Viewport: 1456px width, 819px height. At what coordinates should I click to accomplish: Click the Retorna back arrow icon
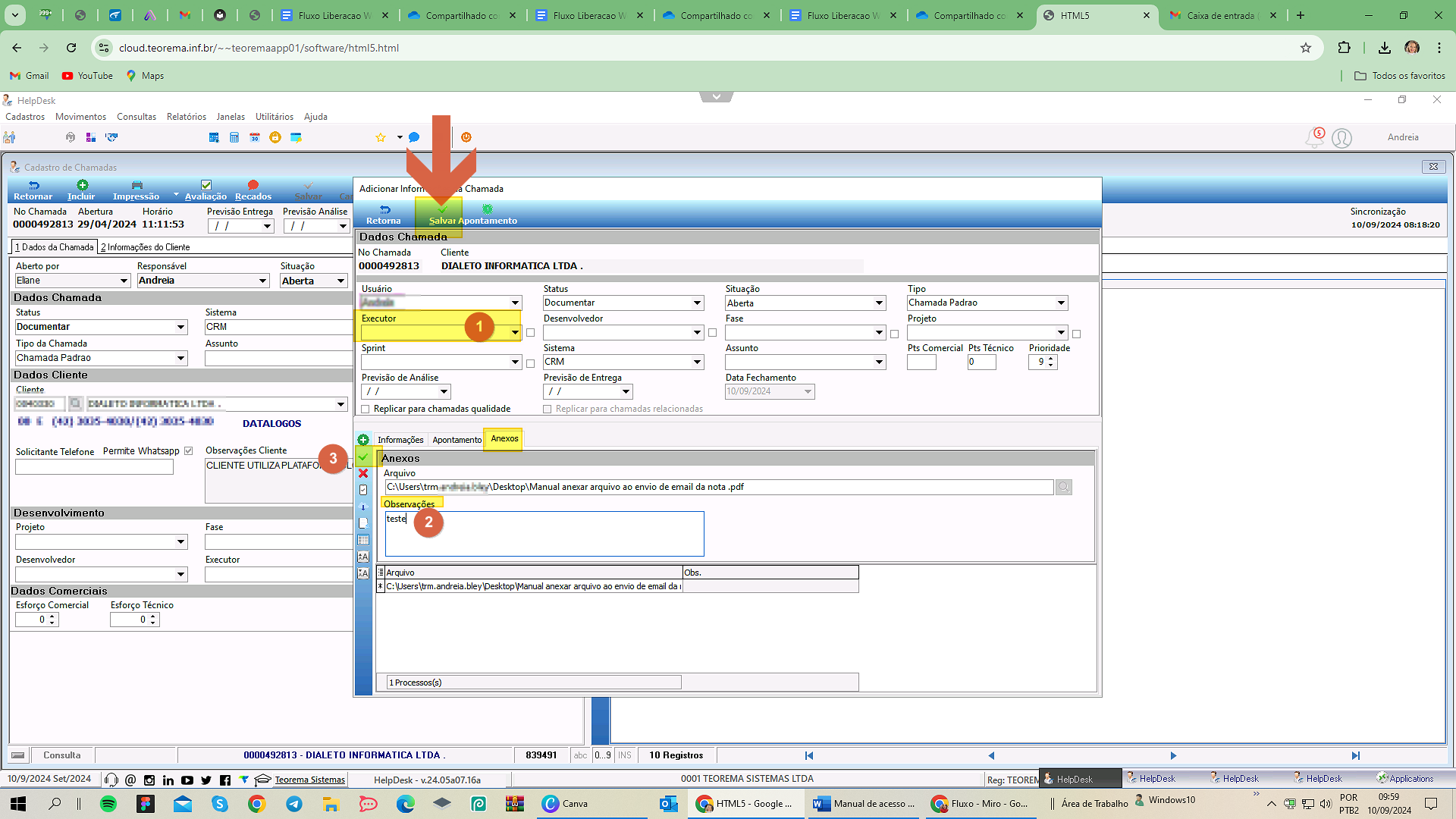384,209
